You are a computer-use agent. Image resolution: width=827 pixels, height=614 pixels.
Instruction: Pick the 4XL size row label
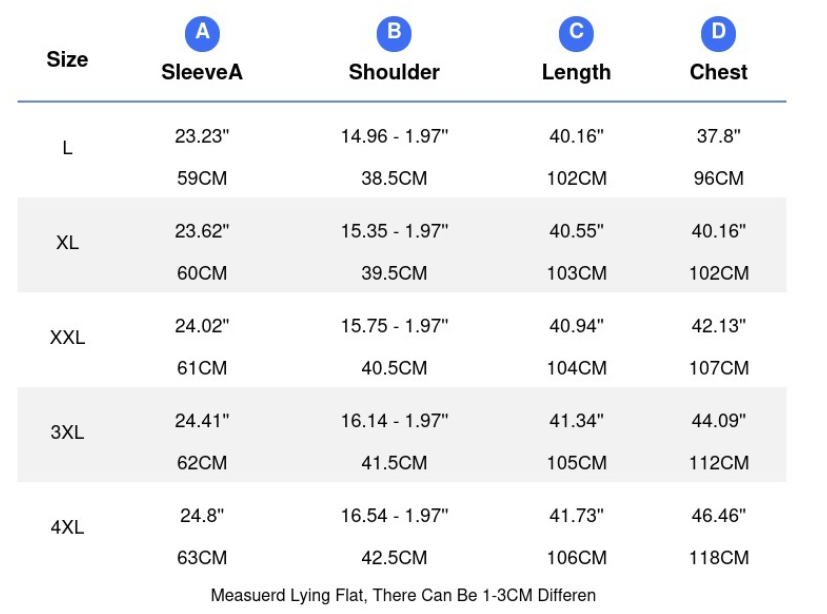[68, 527]
